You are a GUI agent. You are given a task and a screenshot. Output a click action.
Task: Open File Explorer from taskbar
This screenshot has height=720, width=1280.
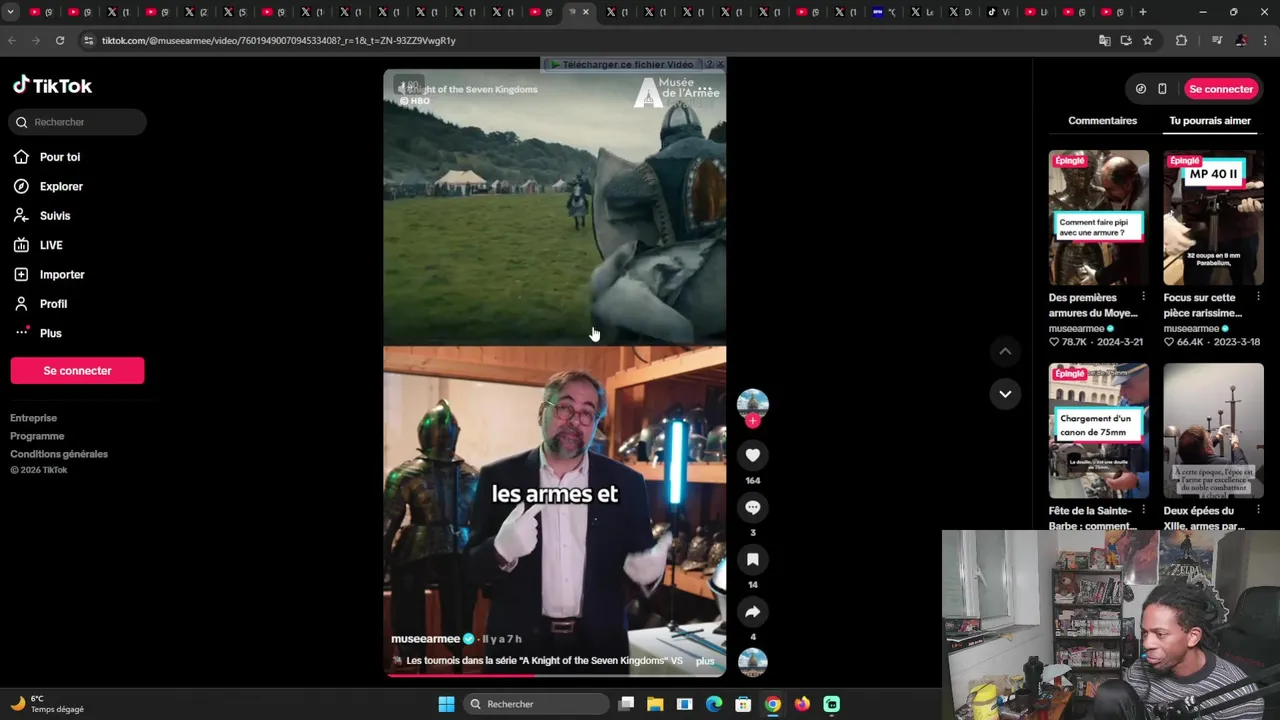(x=655, y=704)
